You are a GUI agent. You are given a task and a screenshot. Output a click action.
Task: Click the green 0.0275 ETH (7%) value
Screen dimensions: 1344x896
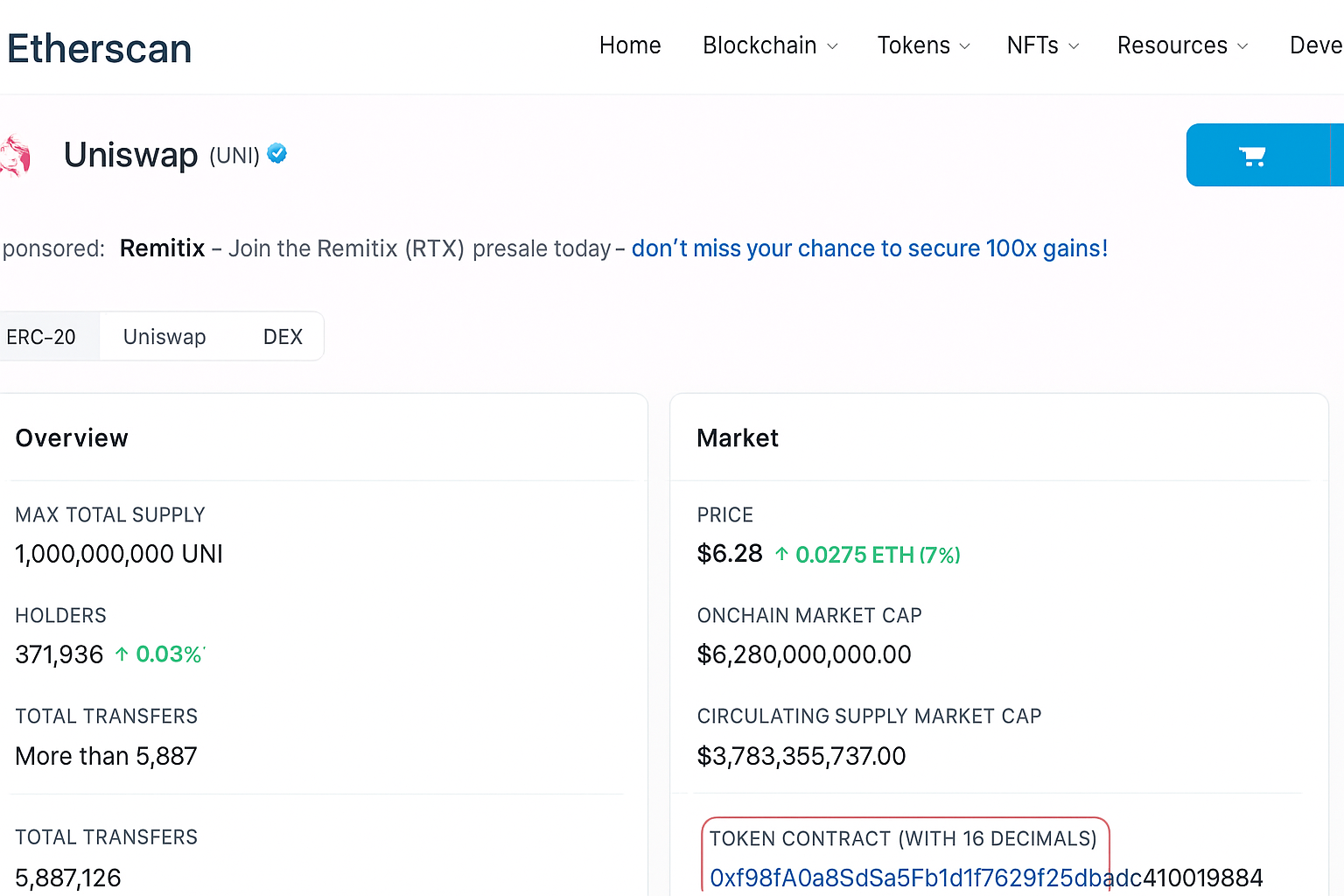click(x=868, y=555)
